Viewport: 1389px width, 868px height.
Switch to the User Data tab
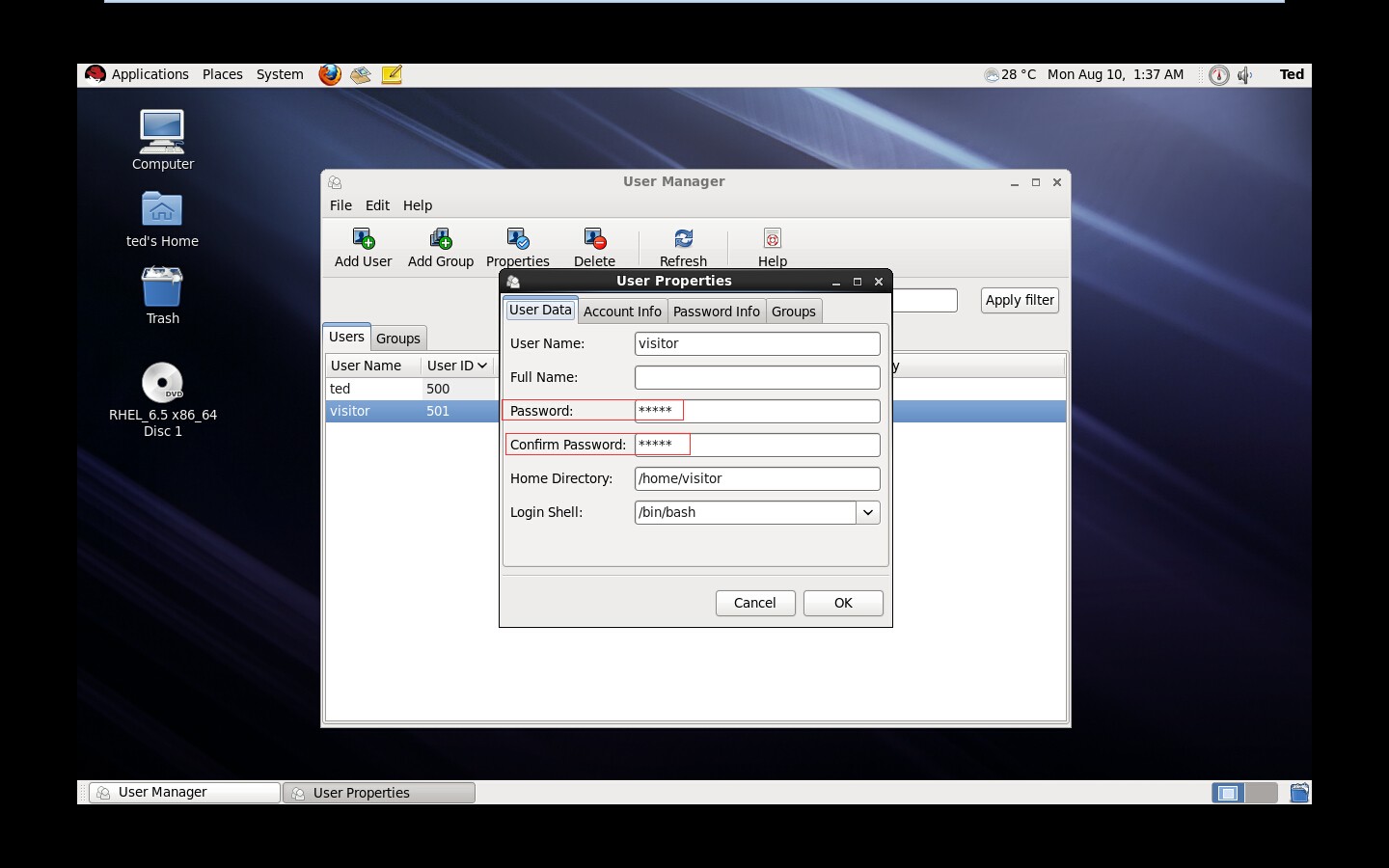(x=540, y=310)
